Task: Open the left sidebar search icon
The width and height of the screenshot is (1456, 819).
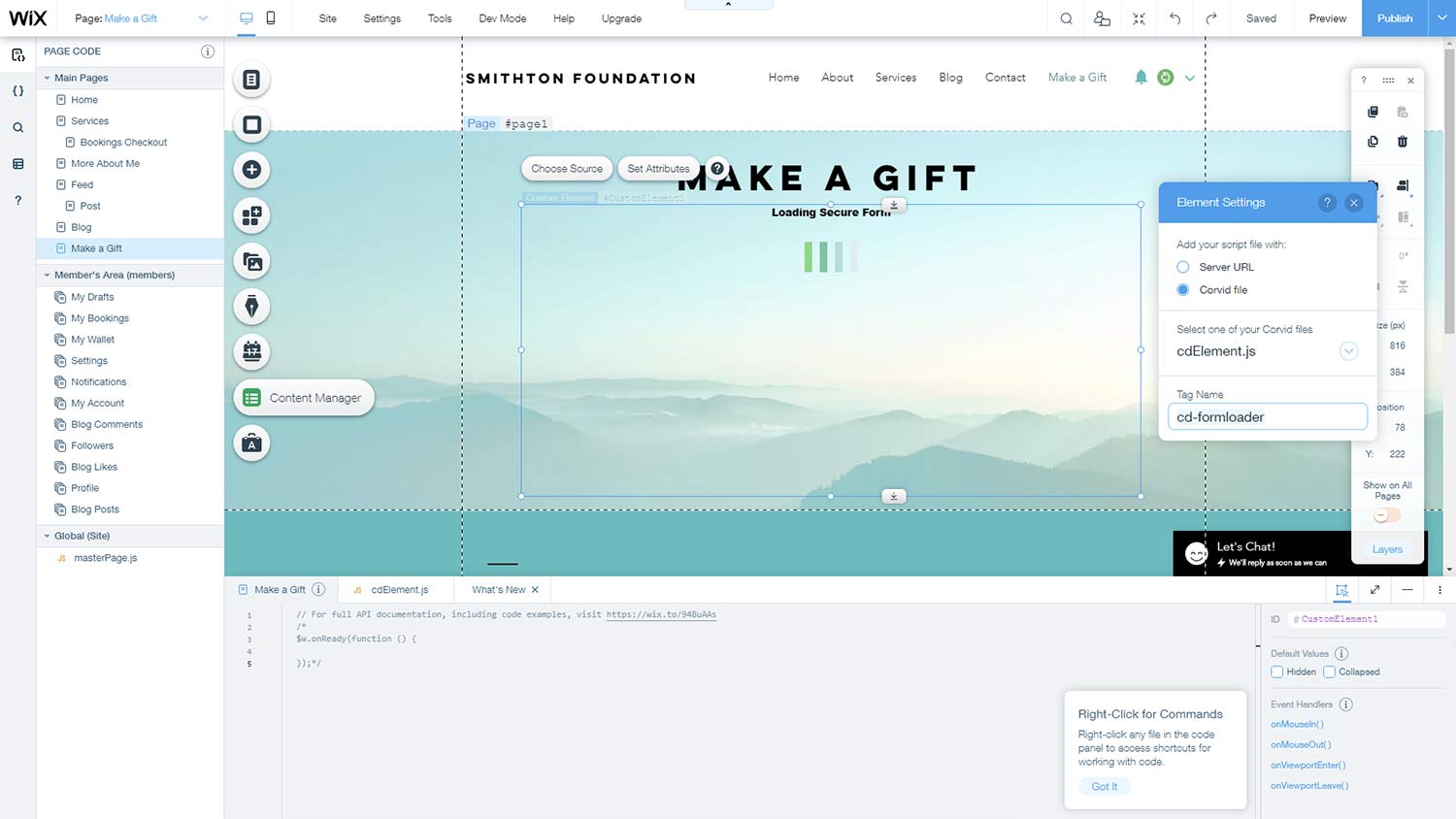Action: click(x=17, y=127)
